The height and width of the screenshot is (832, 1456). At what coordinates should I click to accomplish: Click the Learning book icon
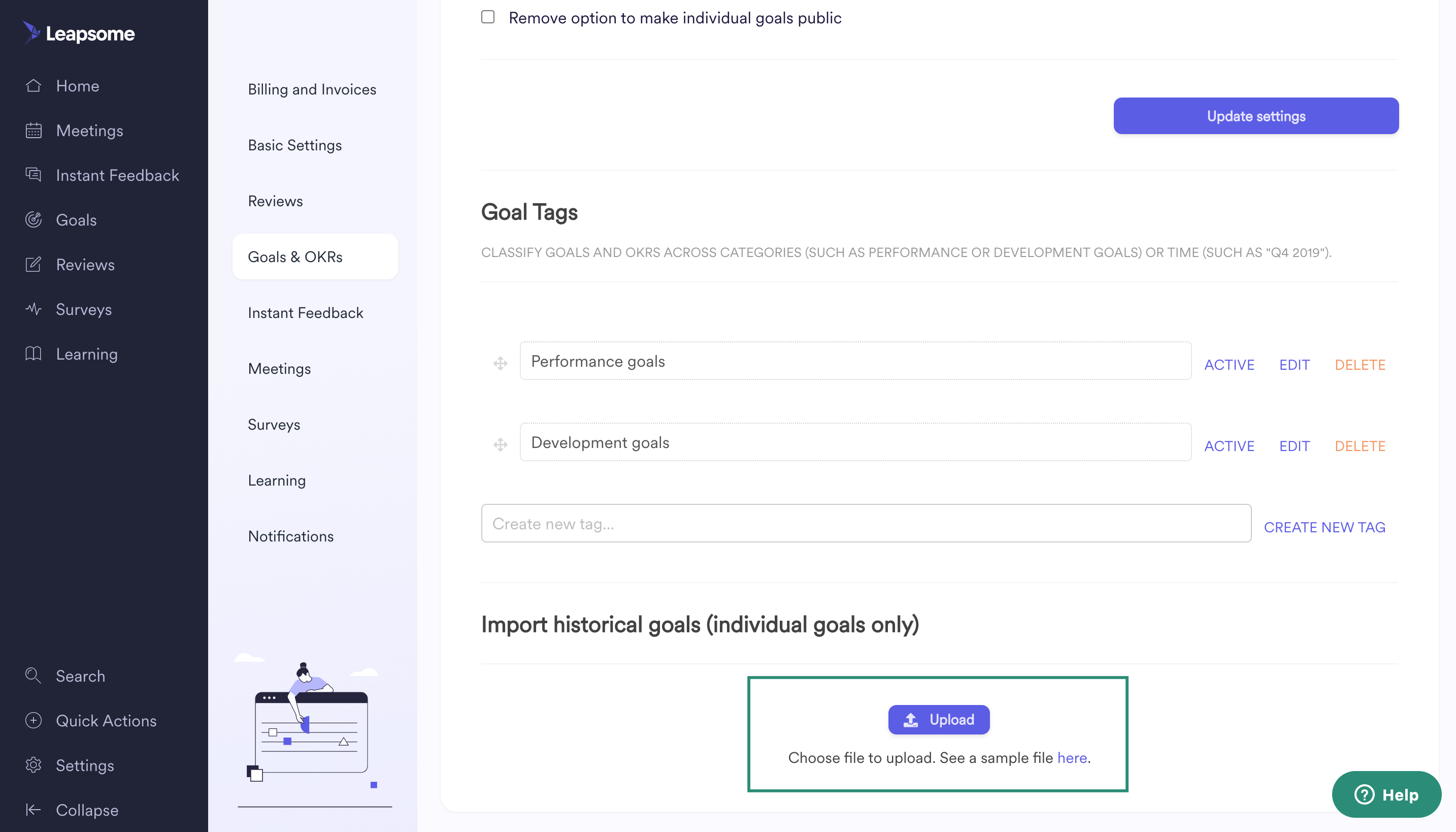[34, 354]
